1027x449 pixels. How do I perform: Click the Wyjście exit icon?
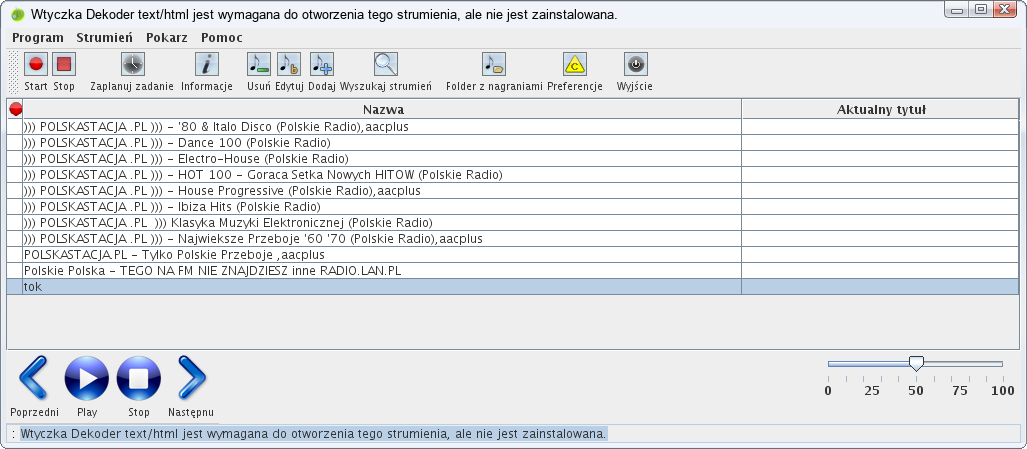coord(634,65)
